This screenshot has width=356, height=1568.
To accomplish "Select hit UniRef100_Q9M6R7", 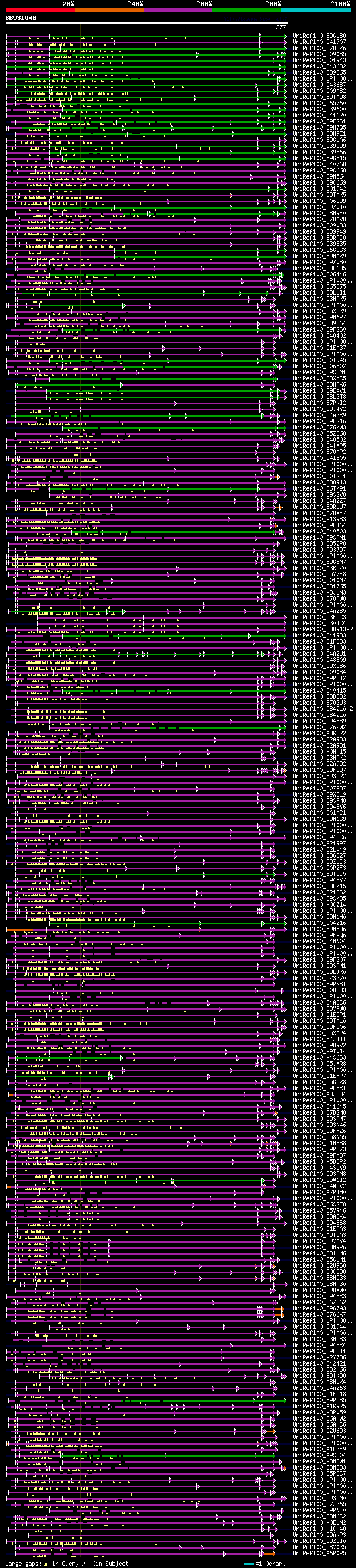I will tap(319, 317).
